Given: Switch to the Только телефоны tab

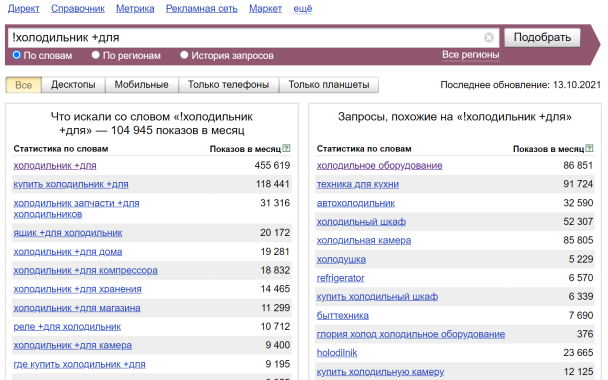Looking at the screenshot, I should click(228, 85).
